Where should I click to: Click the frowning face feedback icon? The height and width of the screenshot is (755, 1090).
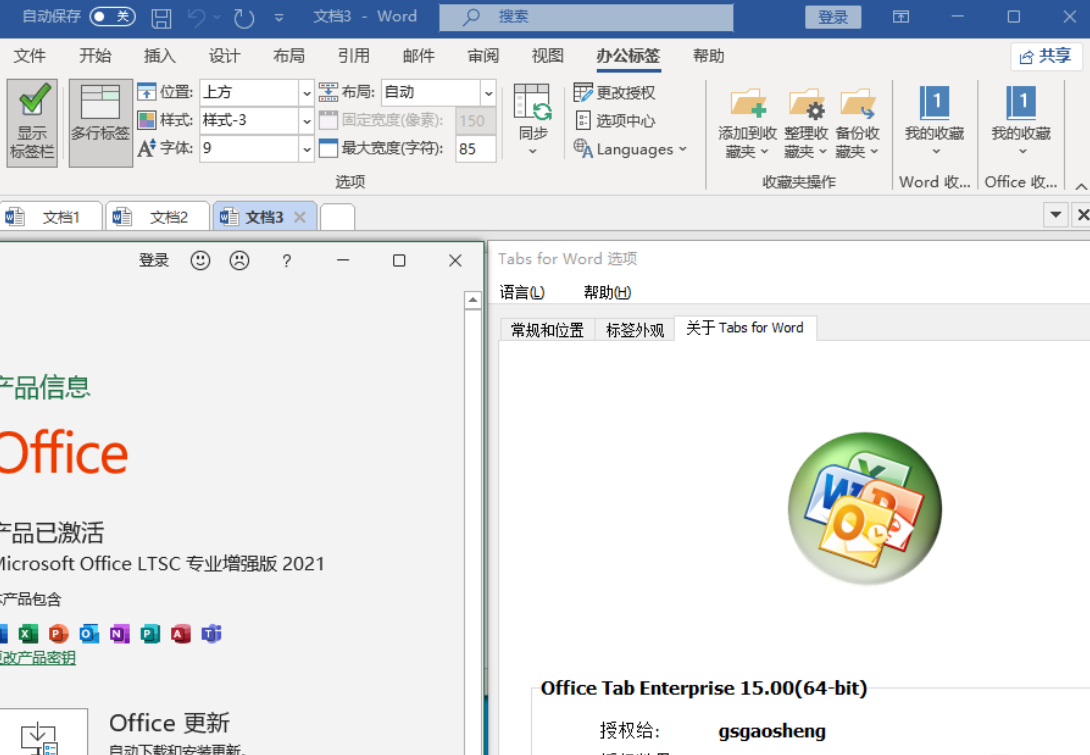(239, 261)
